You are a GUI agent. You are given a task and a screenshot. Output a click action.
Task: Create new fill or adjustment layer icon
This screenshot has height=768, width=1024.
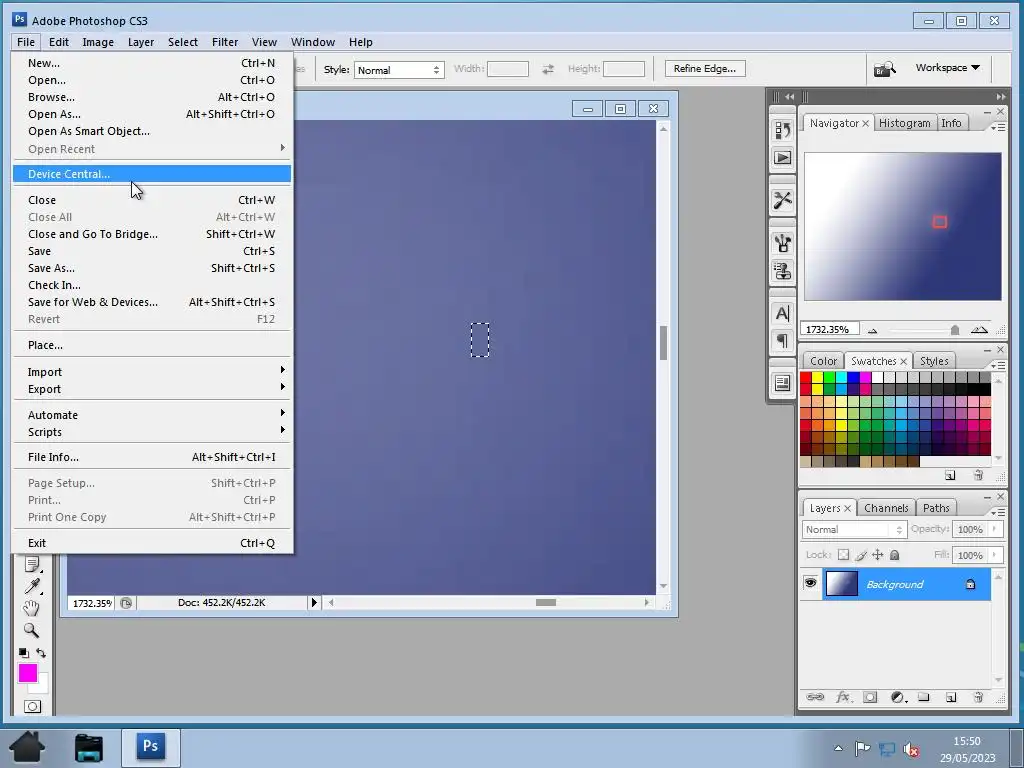[897, 697]
